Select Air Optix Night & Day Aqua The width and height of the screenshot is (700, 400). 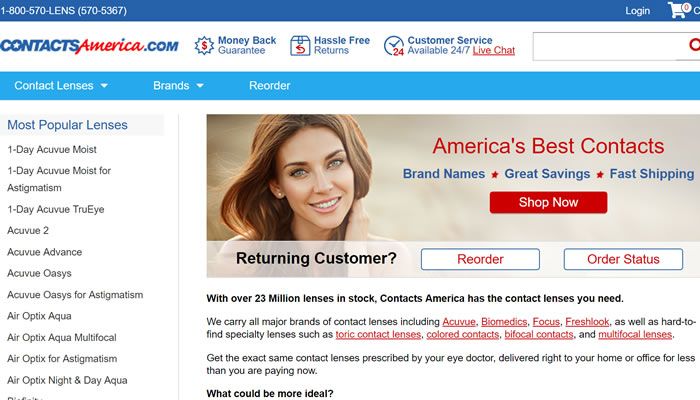click(67, 380)
